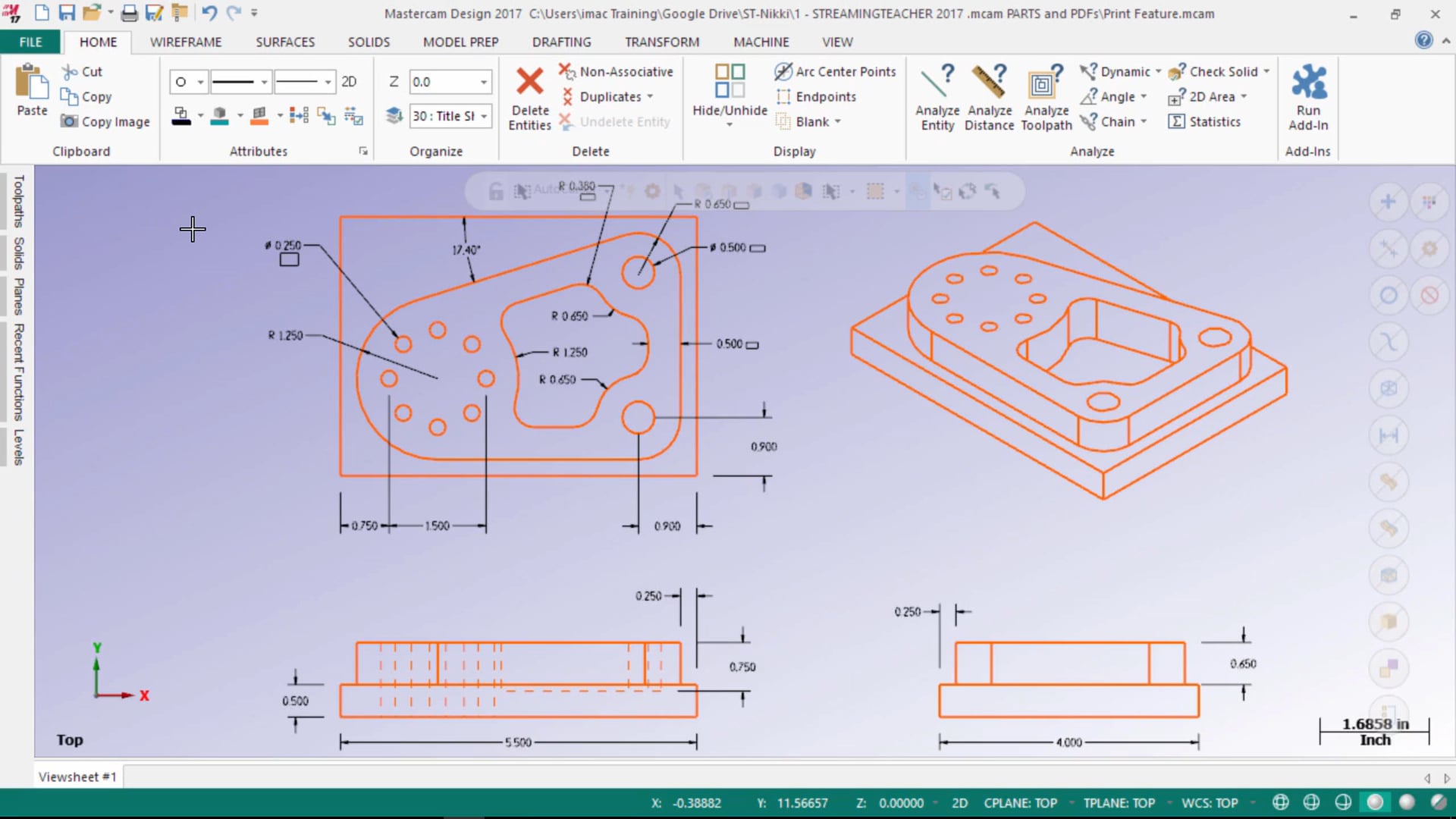Expand the Blank dropdown menu
1456x819 pixels.
(838, 121)
